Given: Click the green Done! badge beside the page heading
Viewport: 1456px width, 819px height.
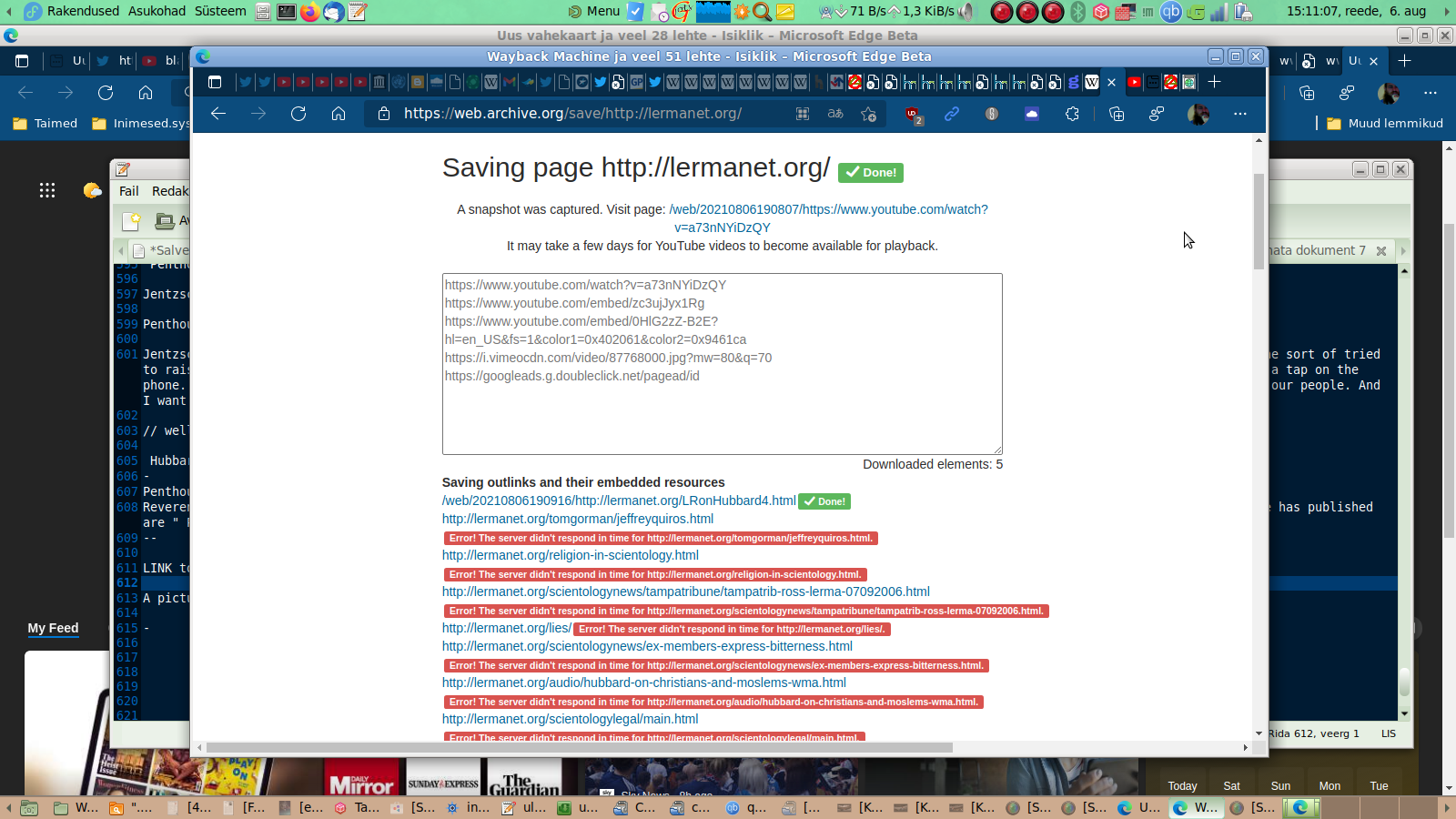Looking at the screenshot, I should [x=871, y=172].
